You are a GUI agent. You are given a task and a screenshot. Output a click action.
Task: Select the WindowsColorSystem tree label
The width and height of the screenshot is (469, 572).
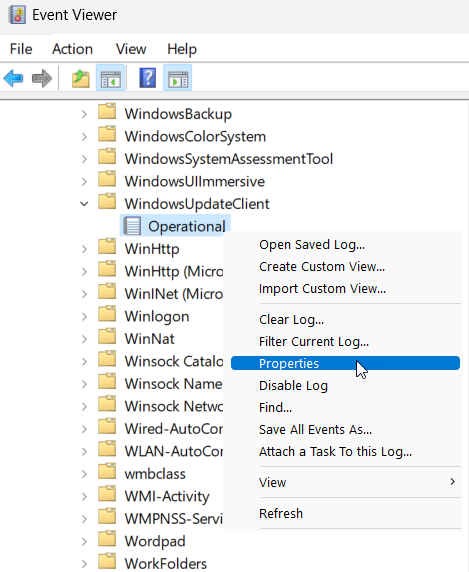pos(195,137)
